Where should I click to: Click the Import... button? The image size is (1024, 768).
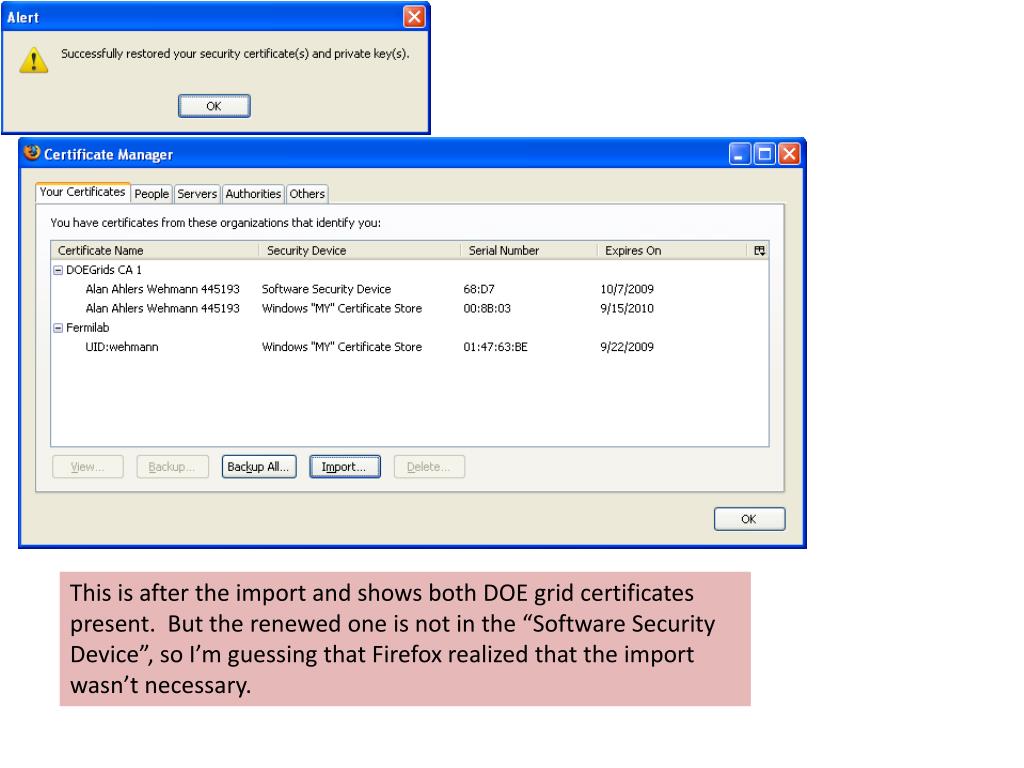click(x=345, y=467)
